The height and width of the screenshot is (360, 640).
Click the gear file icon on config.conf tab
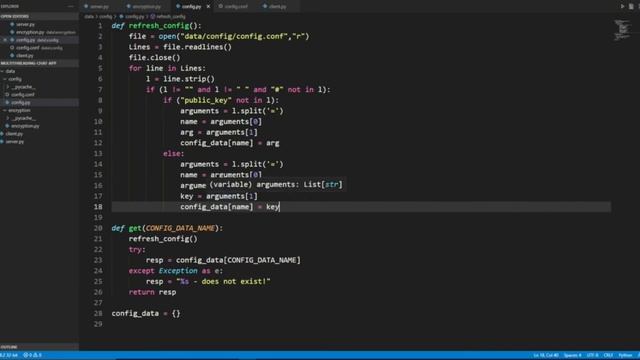(x=220, y=7)
